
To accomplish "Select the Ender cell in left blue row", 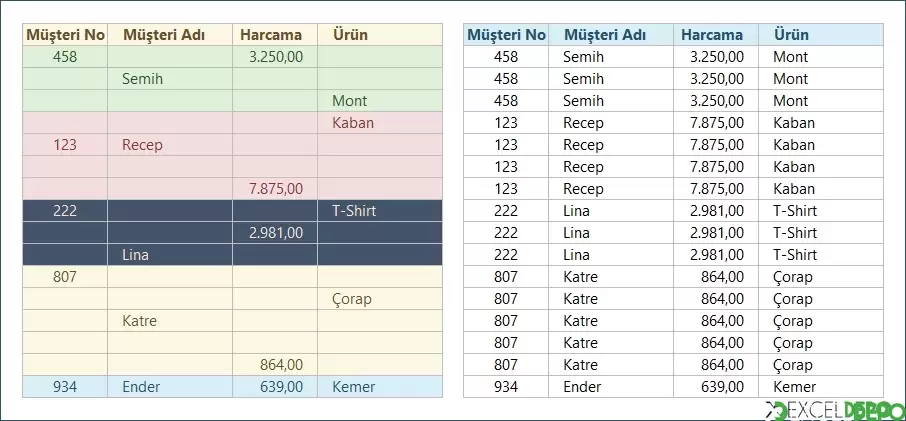I will coord(170,387).
